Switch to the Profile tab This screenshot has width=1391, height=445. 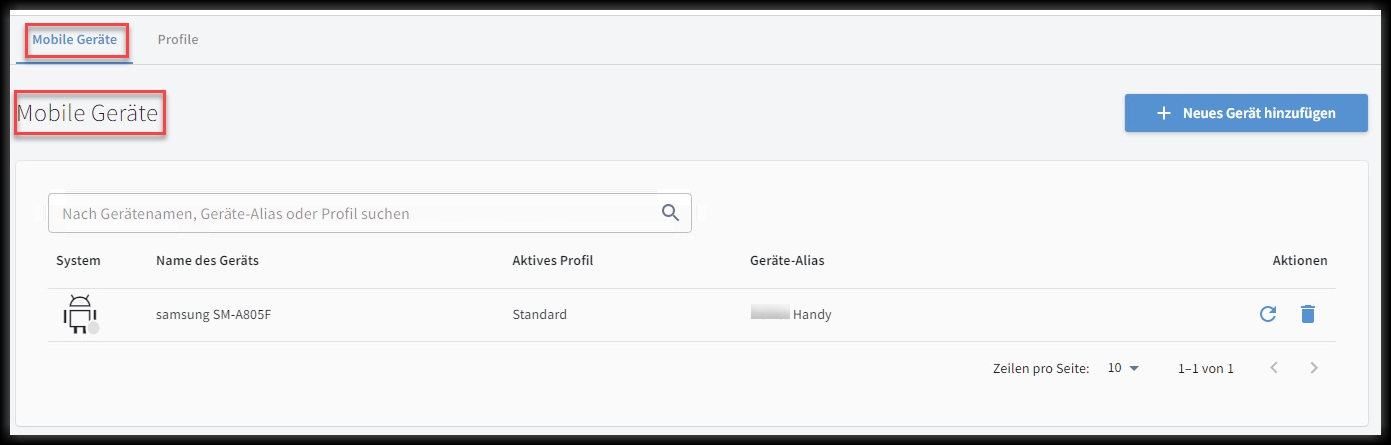point(178,40)
